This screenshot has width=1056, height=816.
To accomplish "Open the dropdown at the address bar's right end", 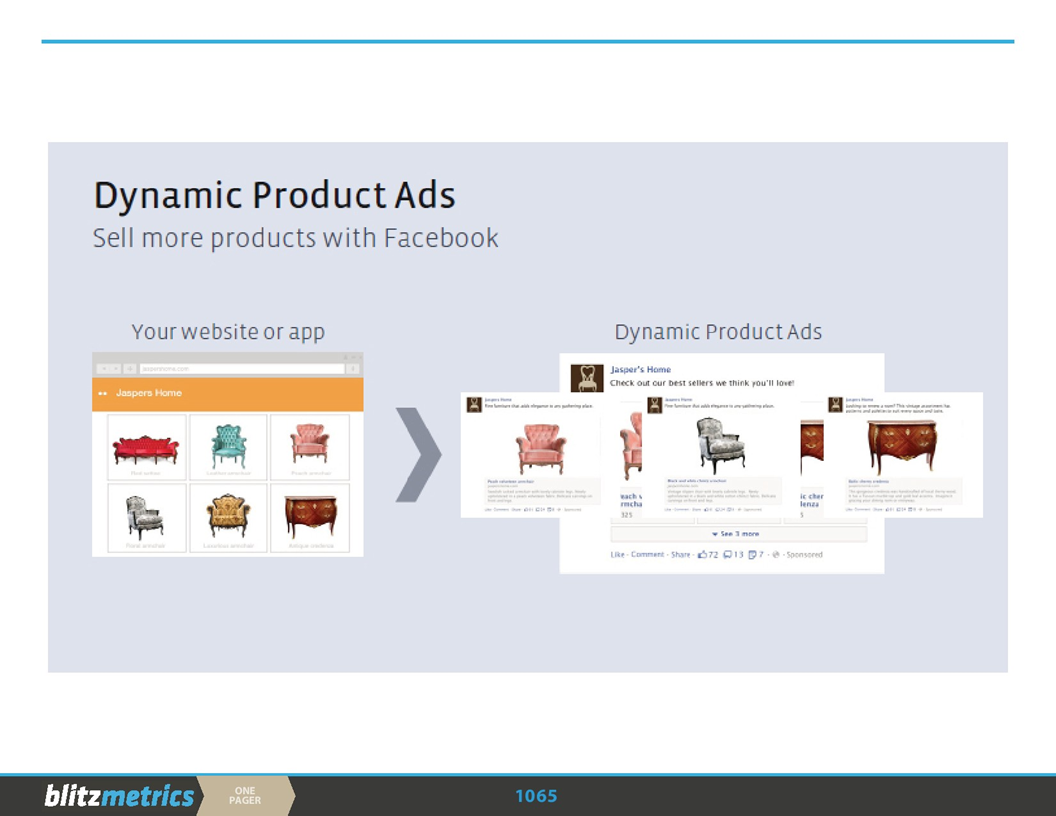I will click(x=353, y=368).
